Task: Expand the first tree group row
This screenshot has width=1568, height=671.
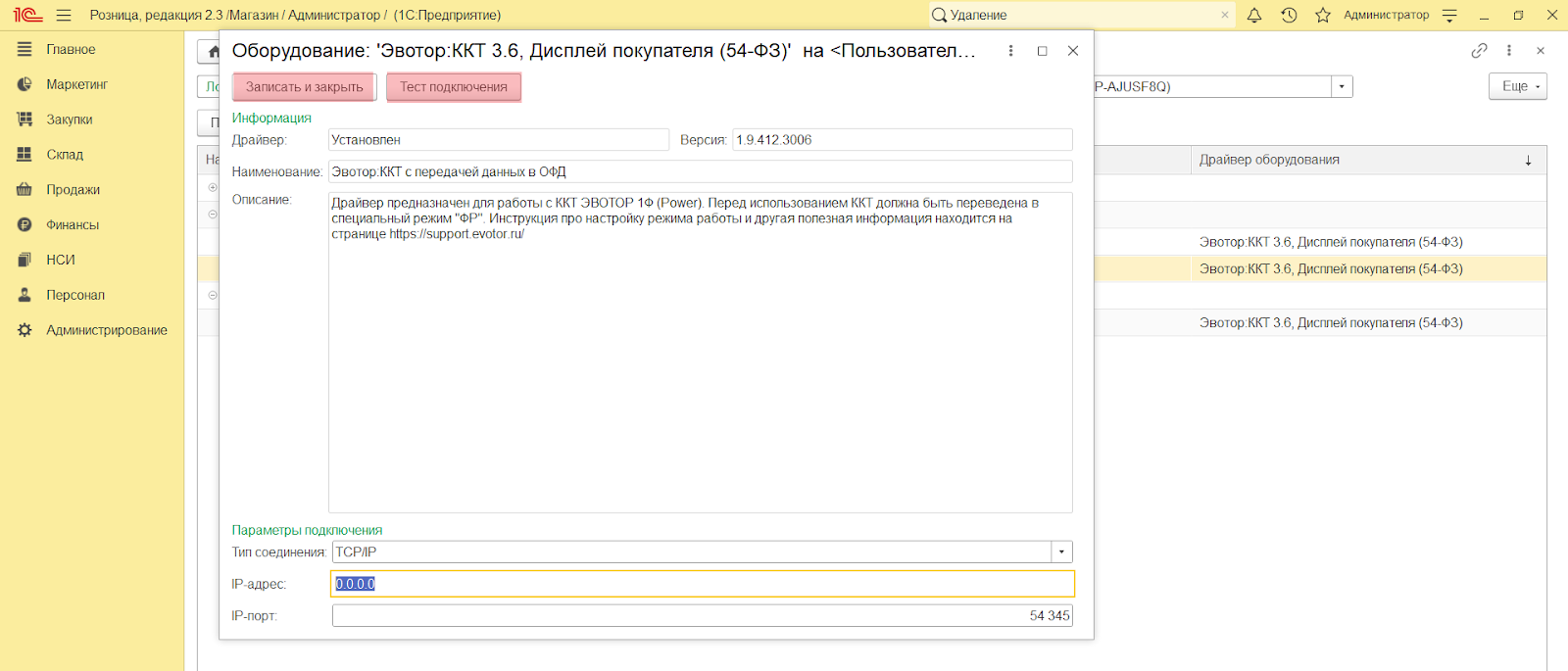Action: pyautogui.click(x=213, y=187)
